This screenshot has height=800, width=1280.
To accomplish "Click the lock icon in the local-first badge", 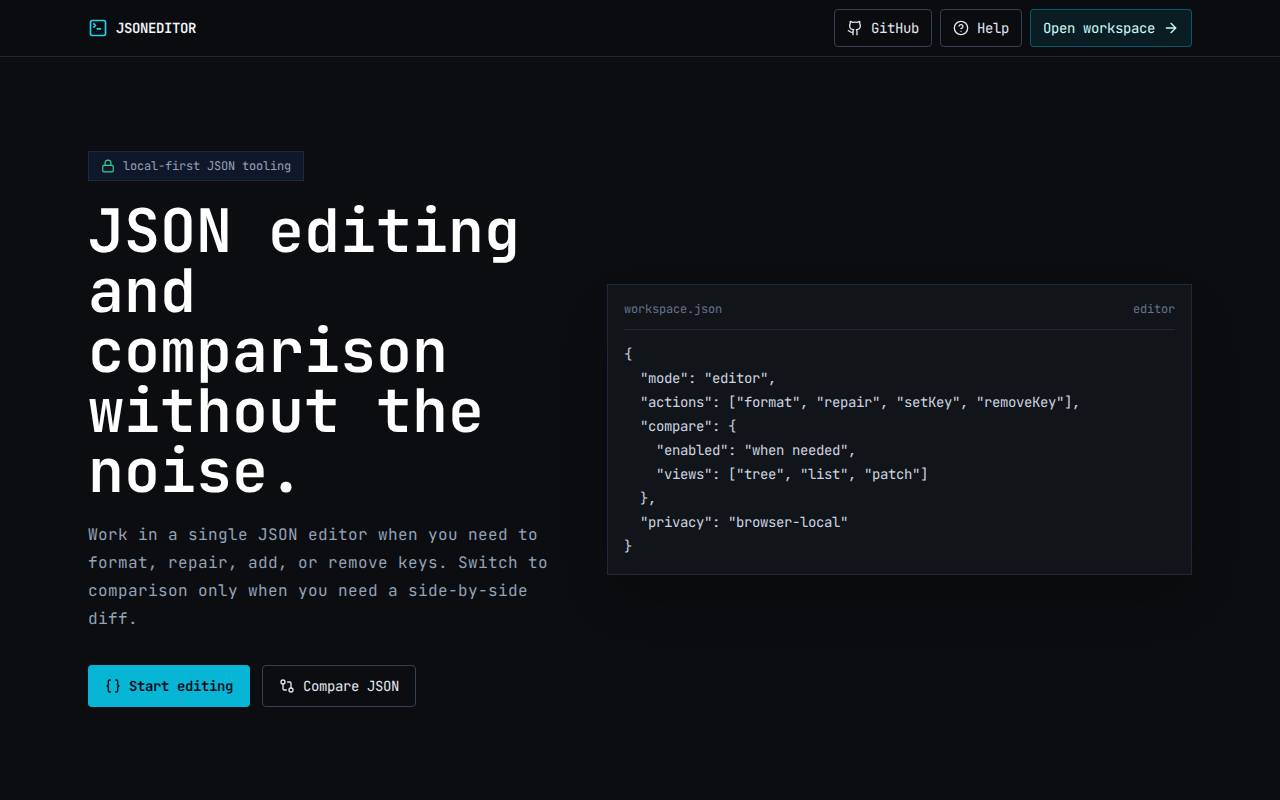I will [108, 166].
